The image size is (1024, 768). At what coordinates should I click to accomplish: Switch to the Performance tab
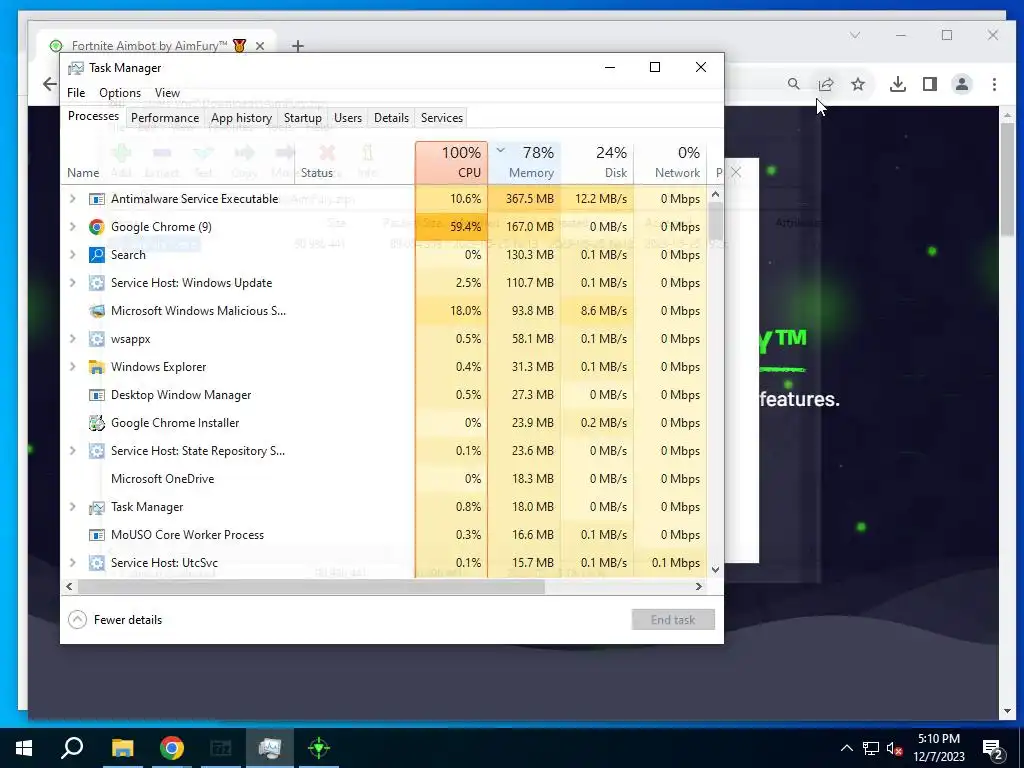[x=165, y=118]
